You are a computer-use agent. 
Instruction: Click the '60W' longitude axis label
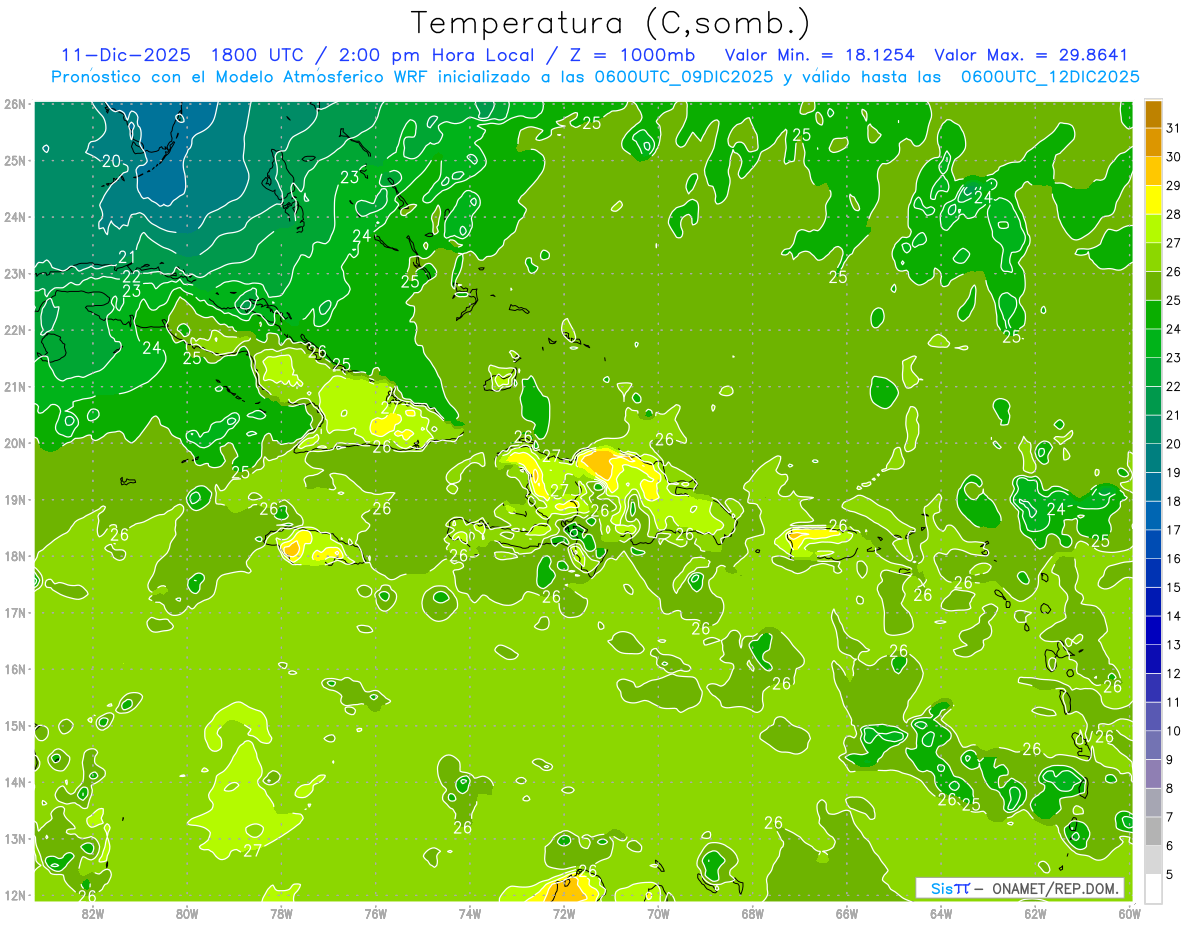click(1130, 913)
